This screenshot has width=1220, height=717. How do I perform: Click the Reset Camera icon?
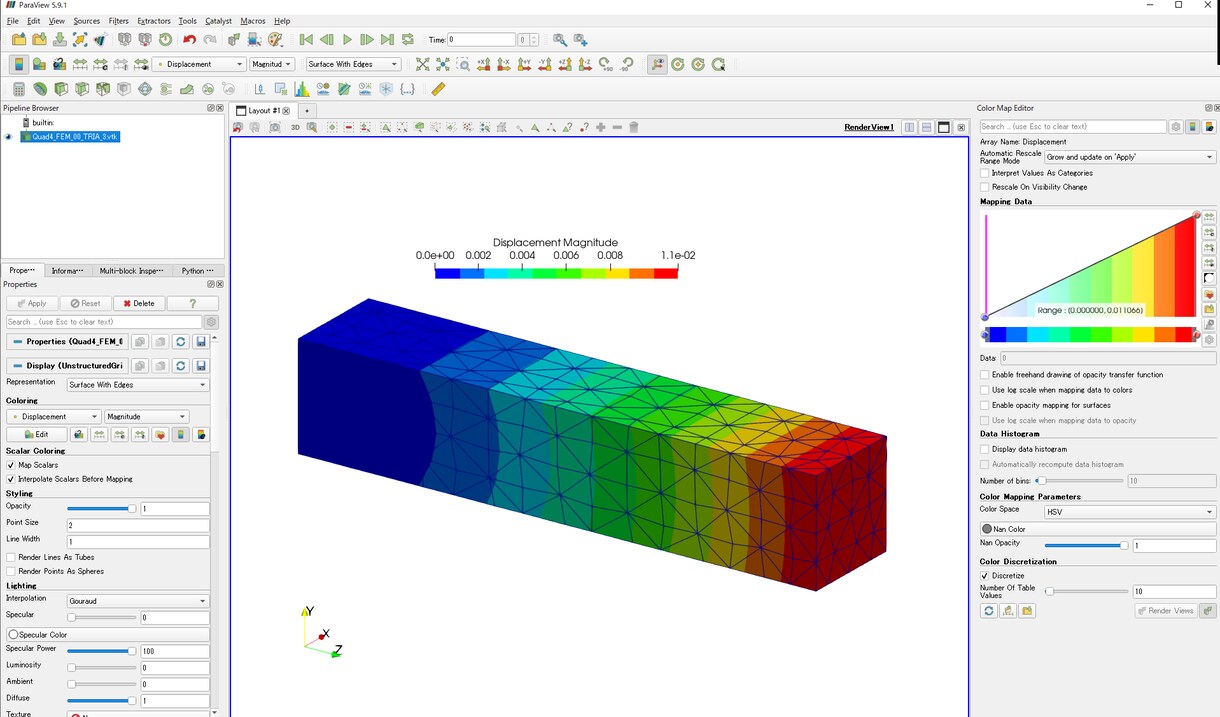coord(422,64)
